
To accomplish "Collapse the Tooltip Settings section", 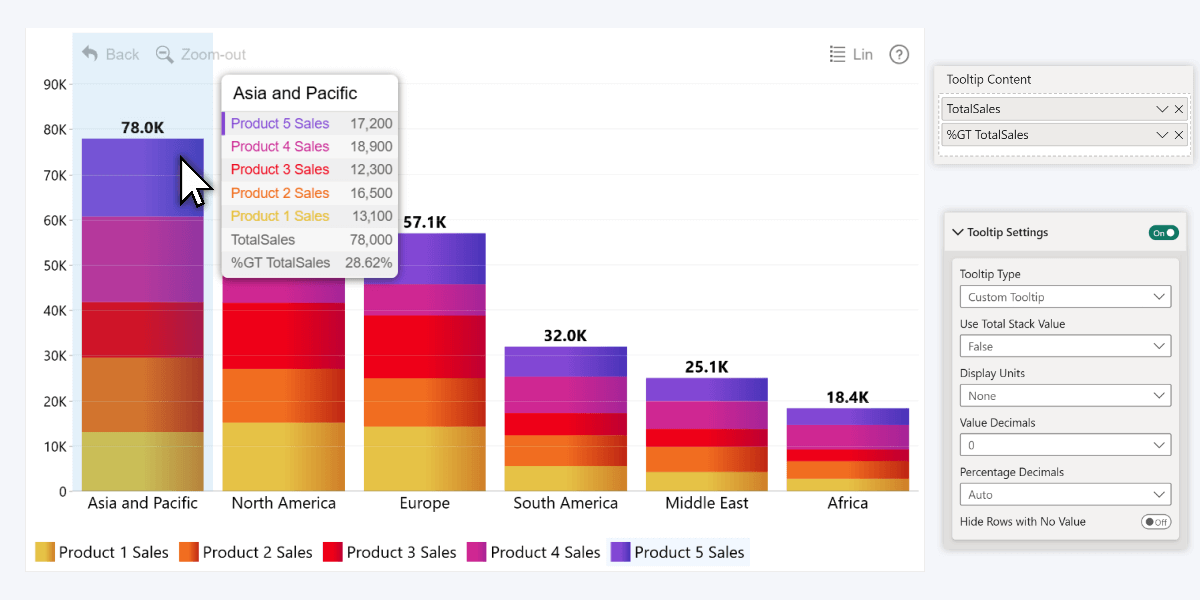I will 957,231.
